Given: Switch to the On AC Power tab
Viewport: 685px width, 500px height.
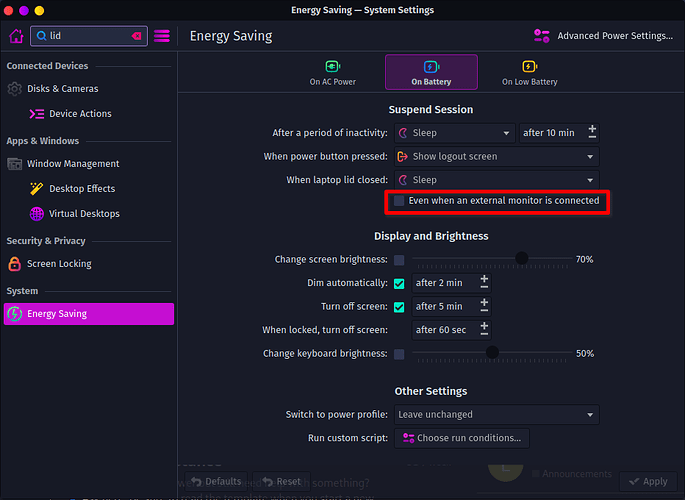Looking at the screenshot, I should tap(332, 73).
